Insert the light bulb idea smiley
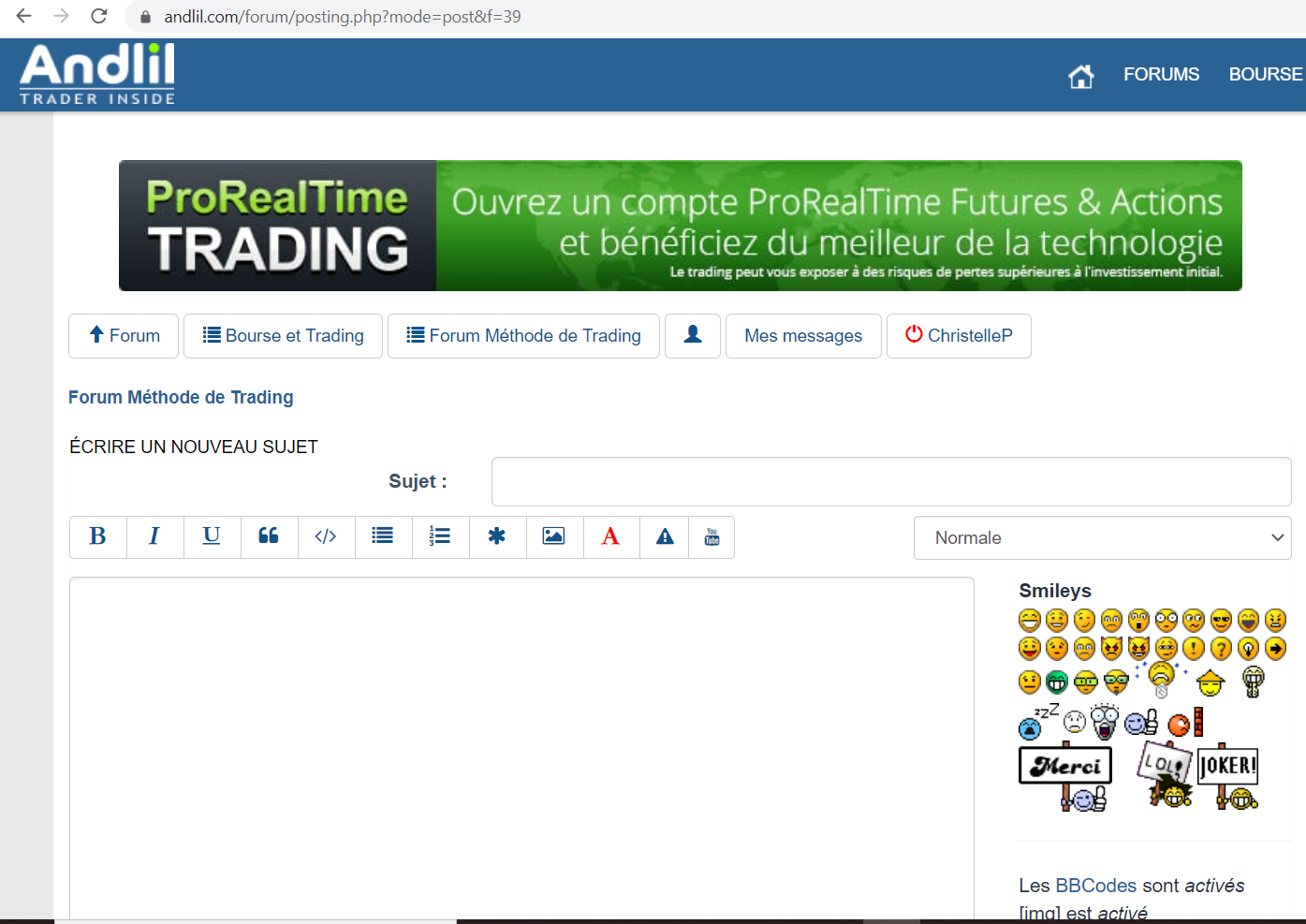Image resolution: width=1306 pixels, height=924 pixels. coord(1248,649)
